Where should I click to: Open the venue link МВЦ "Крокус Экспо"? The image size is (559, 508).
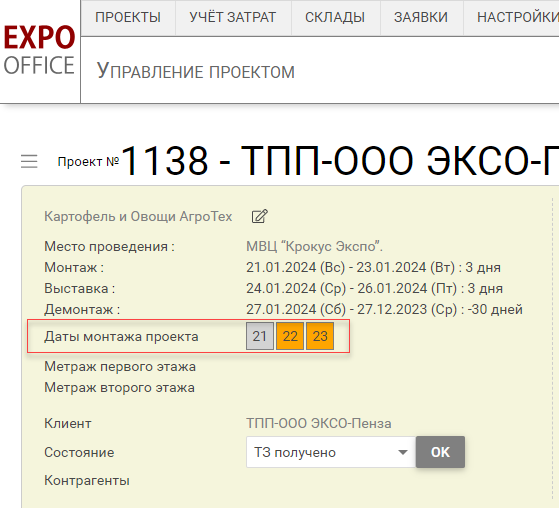[314, 246]
